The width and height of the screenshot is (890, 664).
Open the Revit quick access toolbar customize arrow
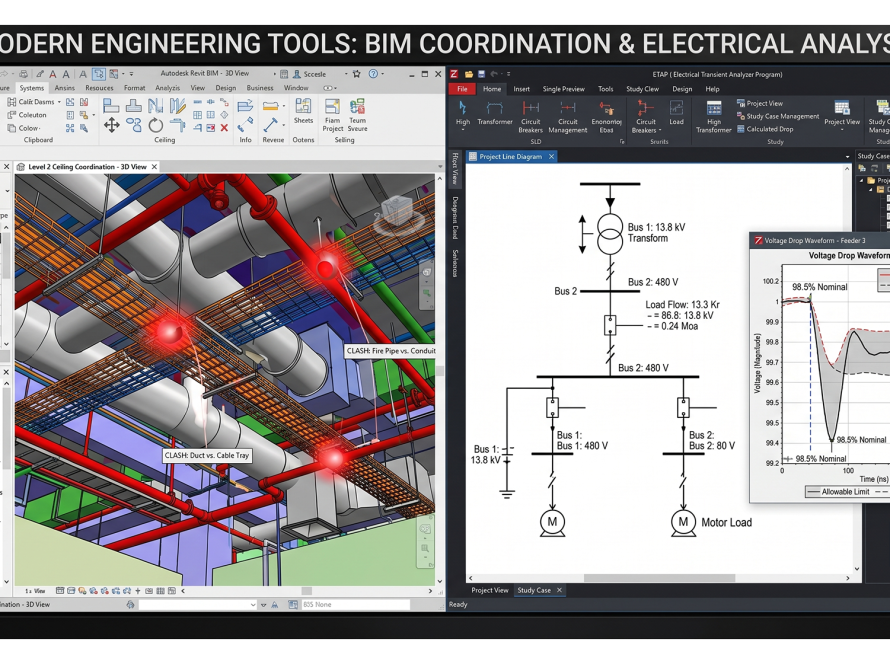tap(131, 74)
